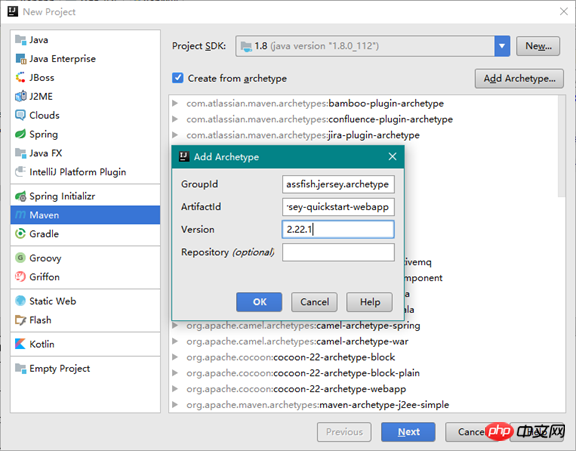This screenshot has width=576, height=451.
Task: Click the Groovy icon
Action: click(x=20, y=258)
